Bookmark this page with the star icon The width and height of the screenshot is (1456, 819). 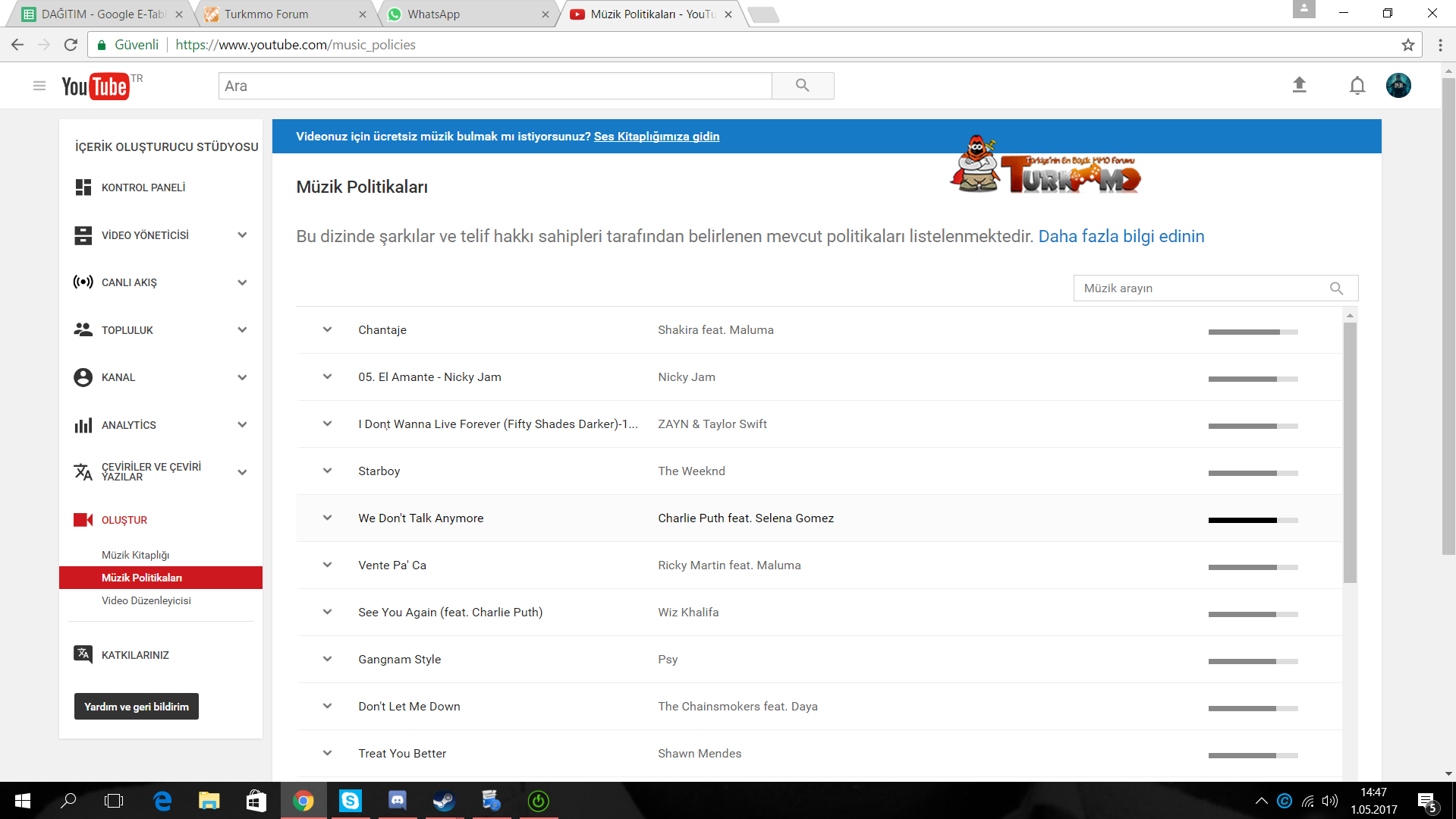click(x=1408, y=45)
